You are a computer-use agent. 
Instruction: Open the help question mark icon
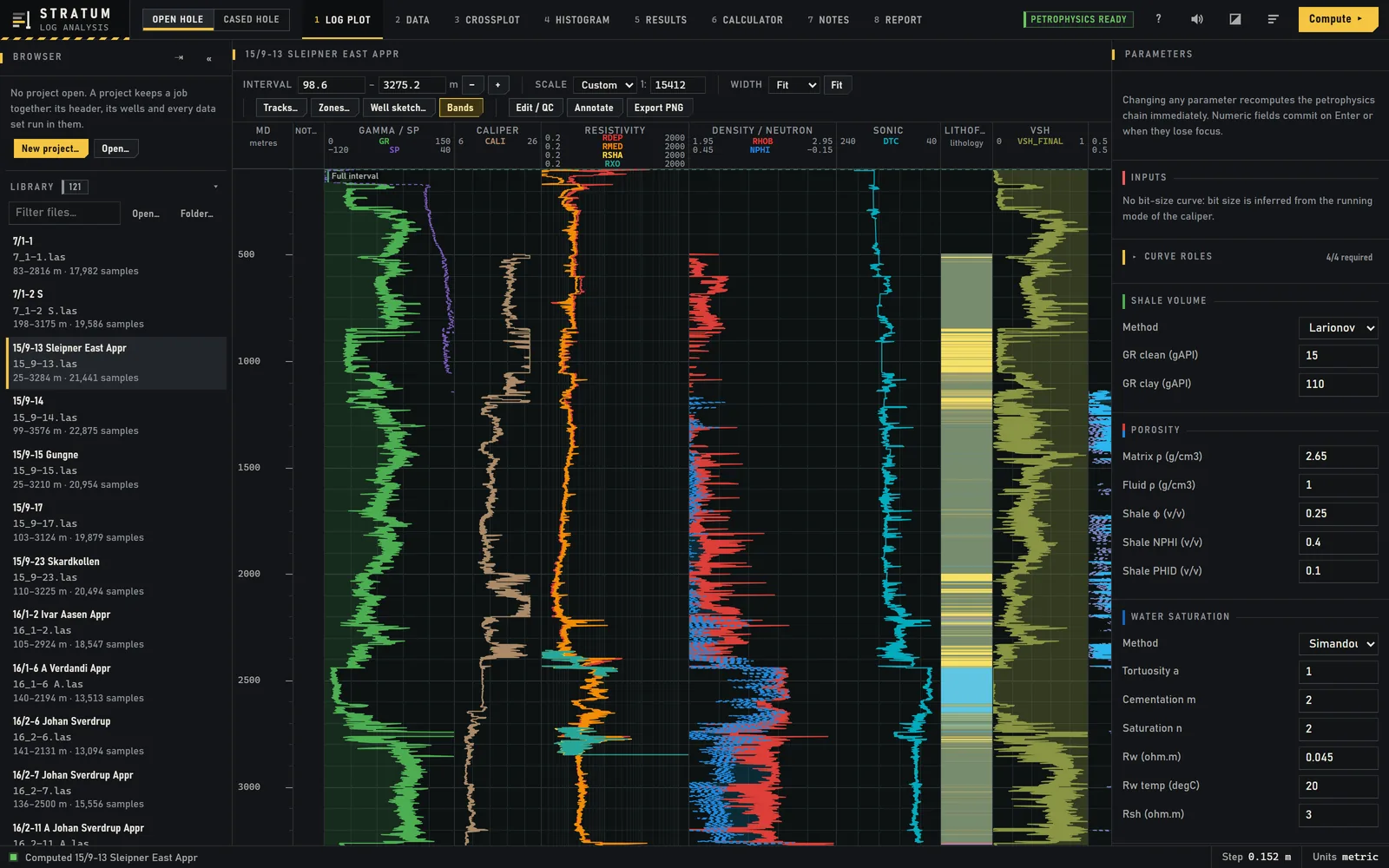point(1158,19)
